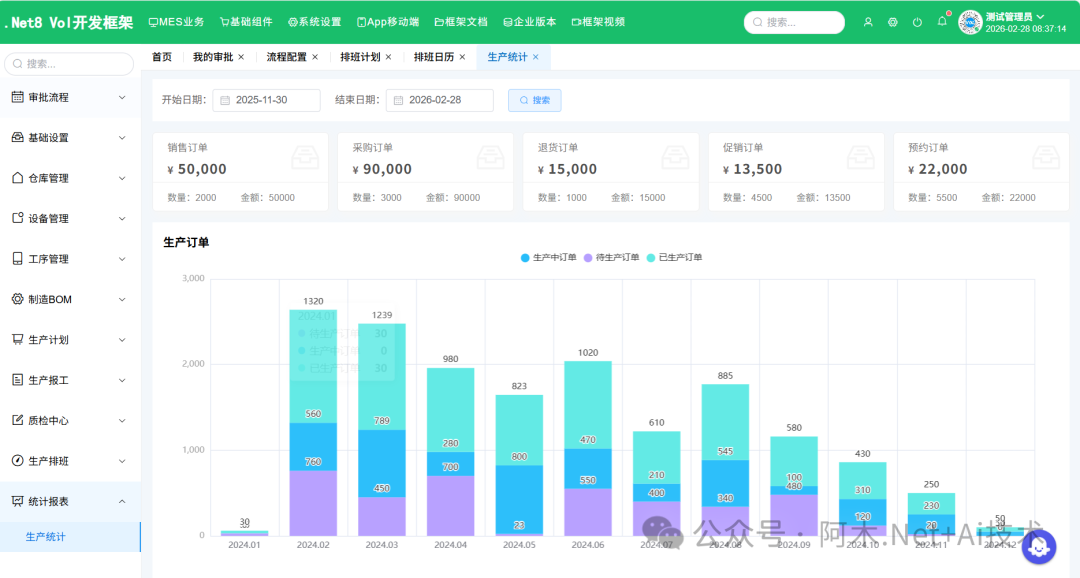Image resolution: width=1080 pixels, height=578 pixels.
Task: Click the quality center edit icon
Action: click(17, 420)
